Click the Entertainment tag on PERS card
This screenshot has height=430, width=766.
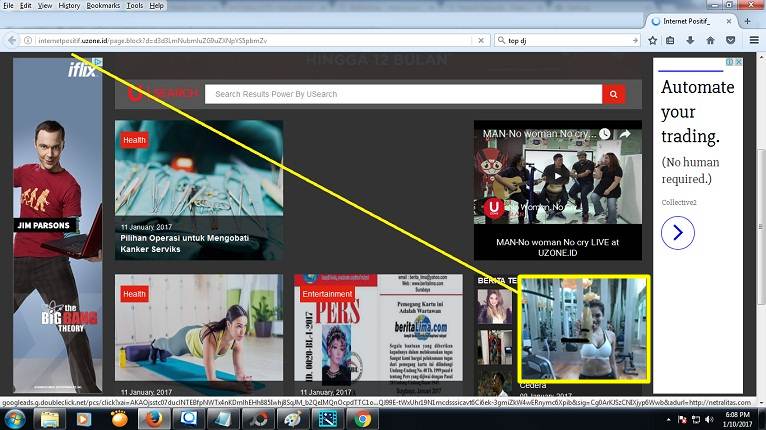point(327,294)
